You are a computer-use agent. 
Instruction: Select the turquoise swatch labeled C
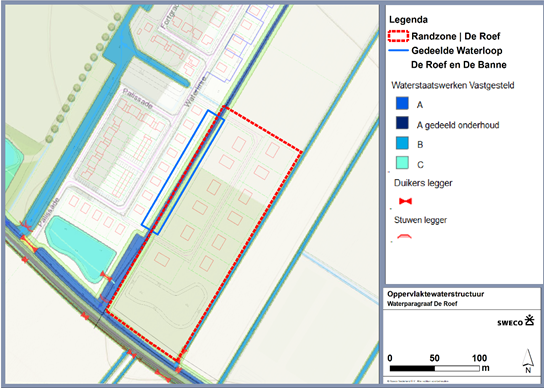pos(402,163)
